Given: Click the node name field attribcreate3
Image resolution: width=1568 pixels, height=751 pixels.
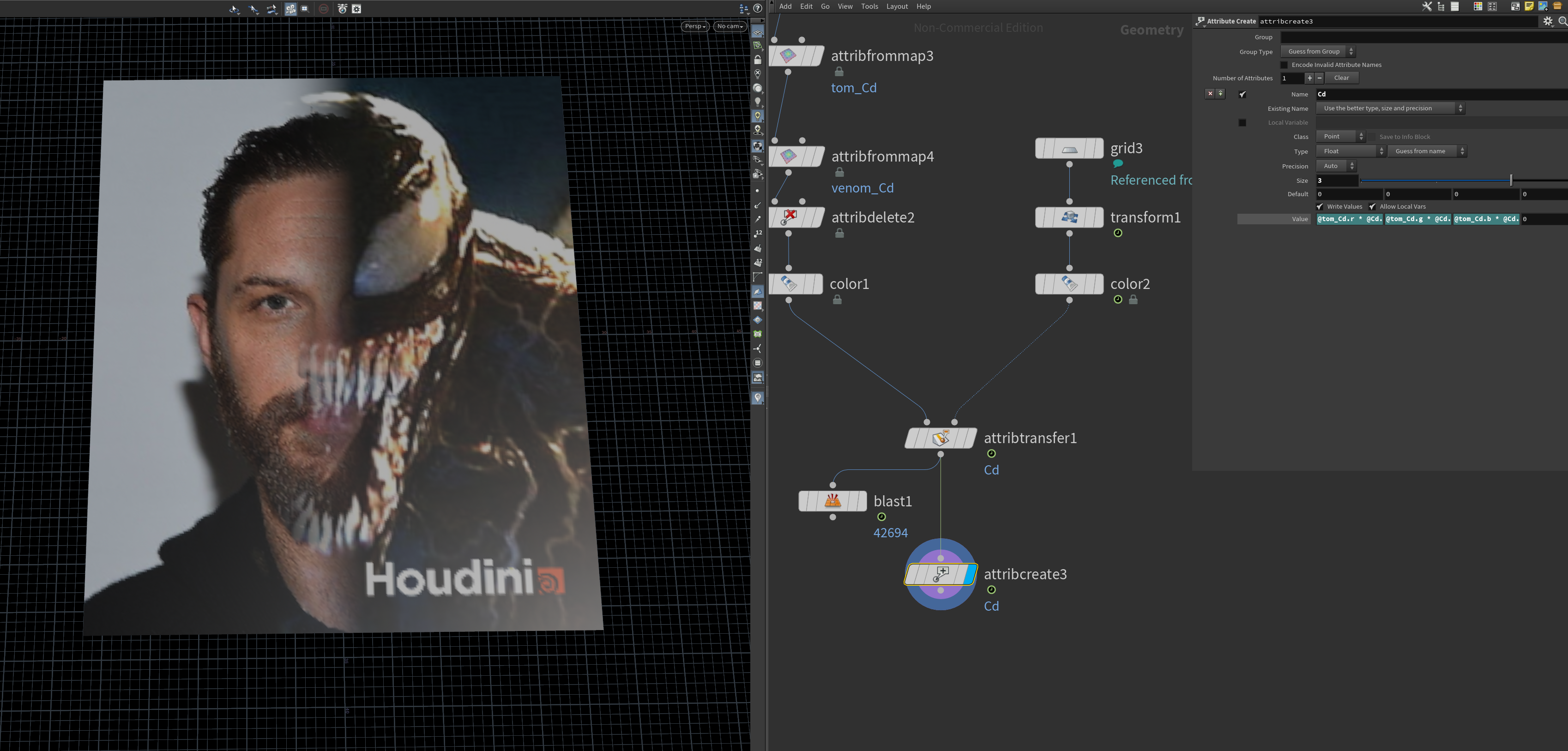Looking at the screenshot, I should tap(1398, 21).
